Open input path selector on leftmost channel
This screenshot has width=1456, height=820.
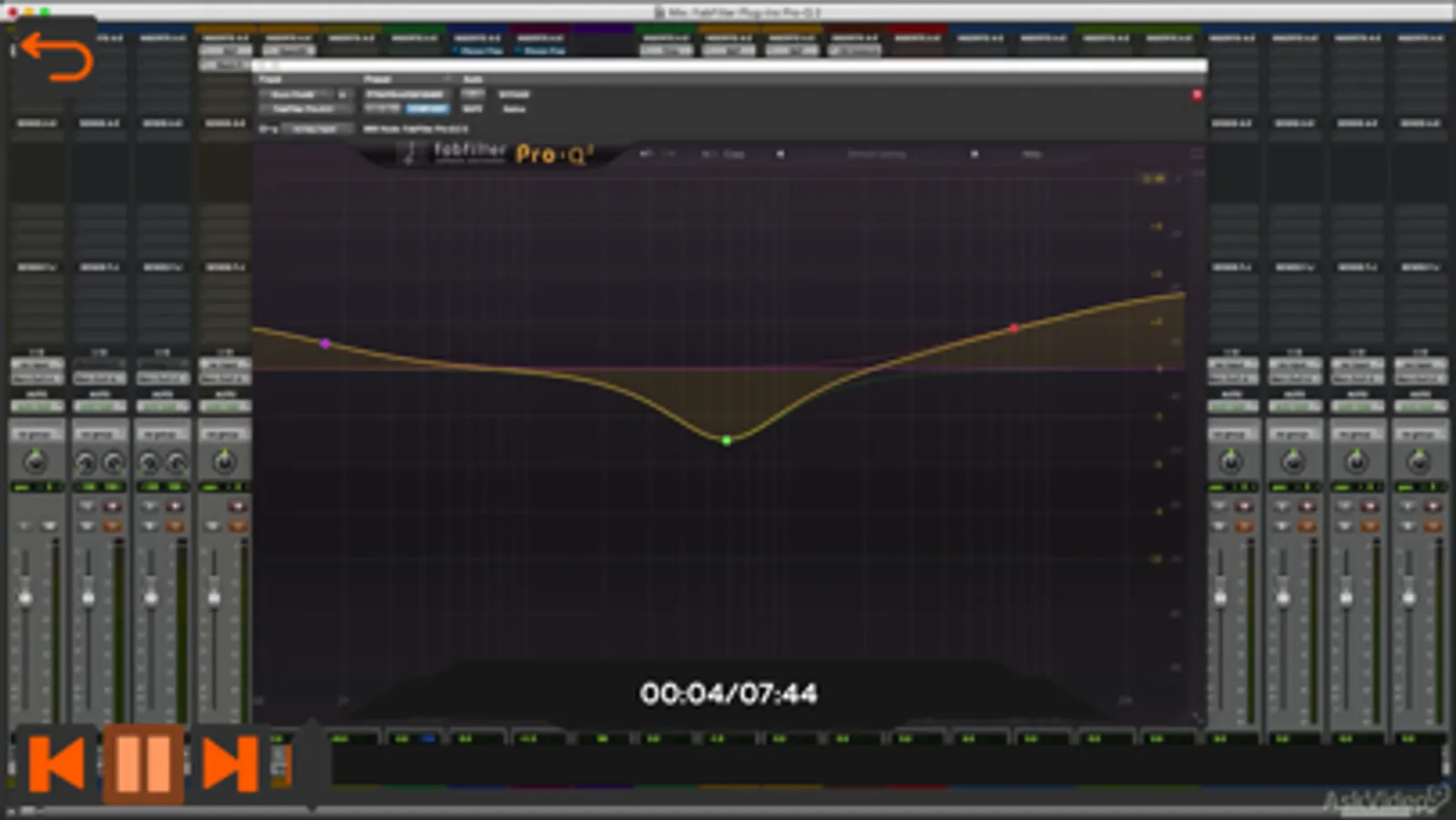pyautogui.click(x=36, y=364)
